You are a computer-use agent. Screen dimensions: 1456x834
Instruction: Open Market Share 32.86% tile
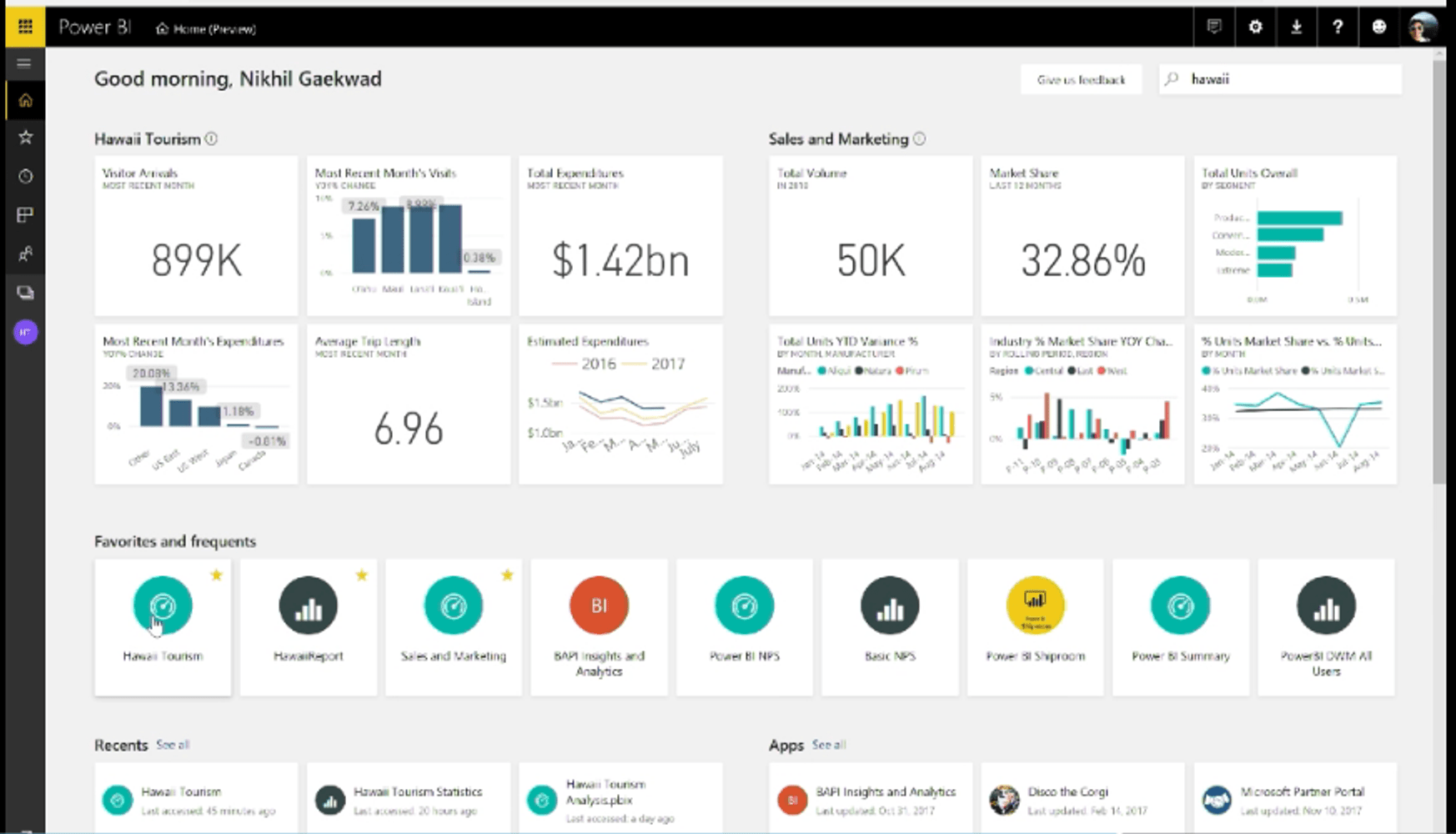[x=1082, y=236]
